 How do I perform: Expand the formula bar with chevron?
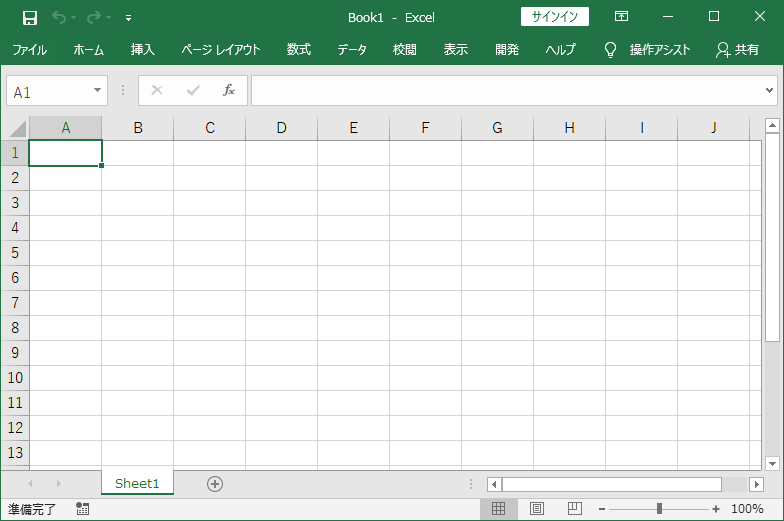[769, 90]
